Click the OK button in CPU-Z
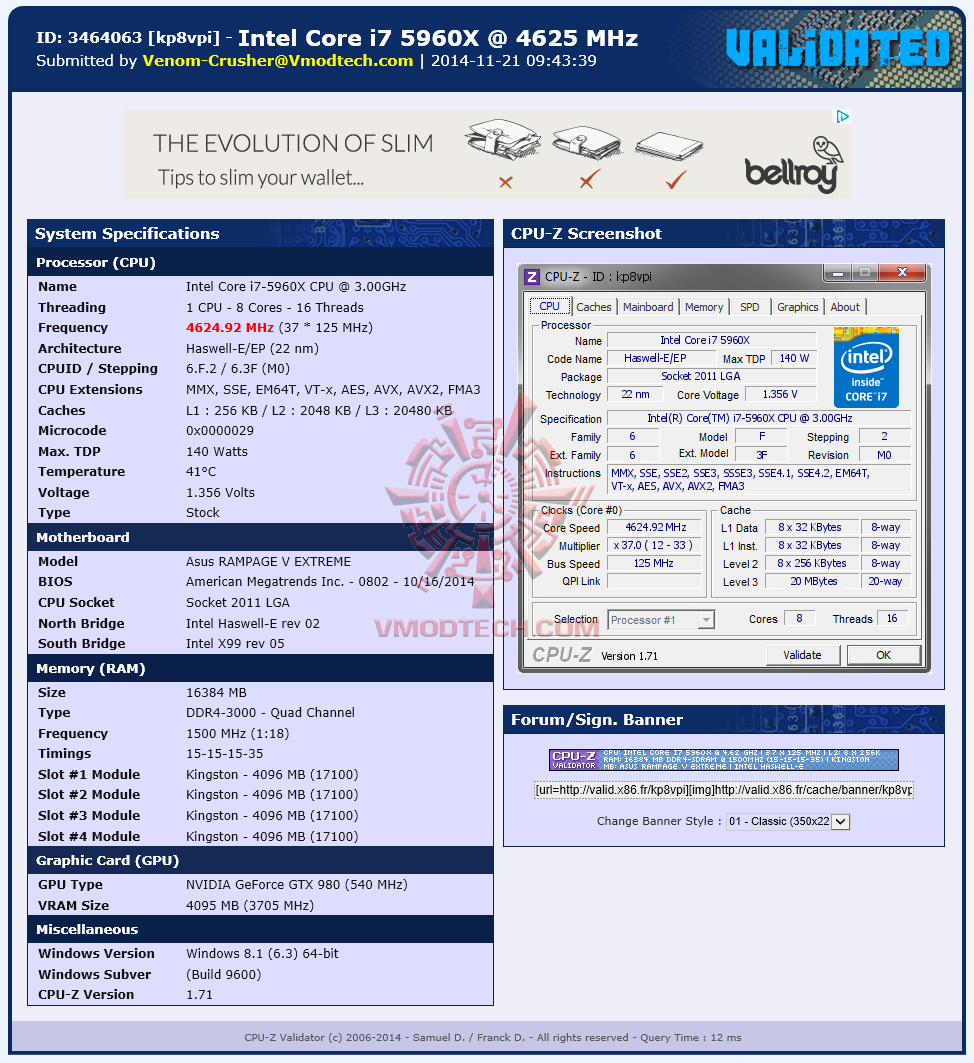The image size is (974, 1063). pos(883,655)
